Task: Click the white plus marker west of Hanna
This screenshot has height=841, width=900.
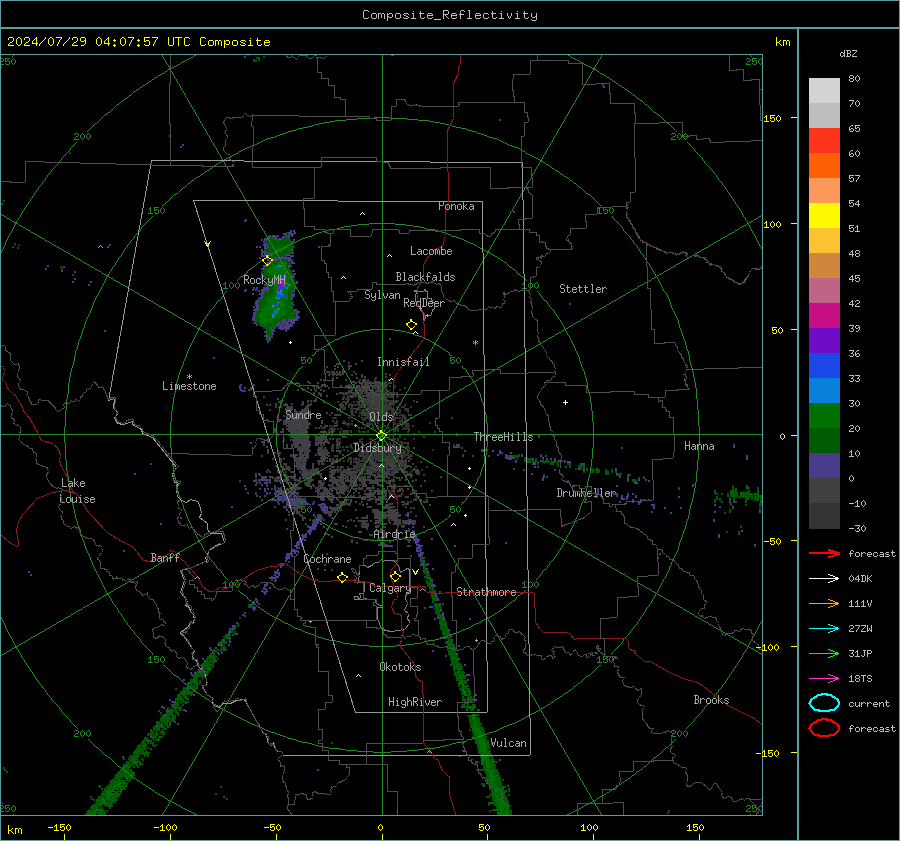Action: [x=565, y=402]
